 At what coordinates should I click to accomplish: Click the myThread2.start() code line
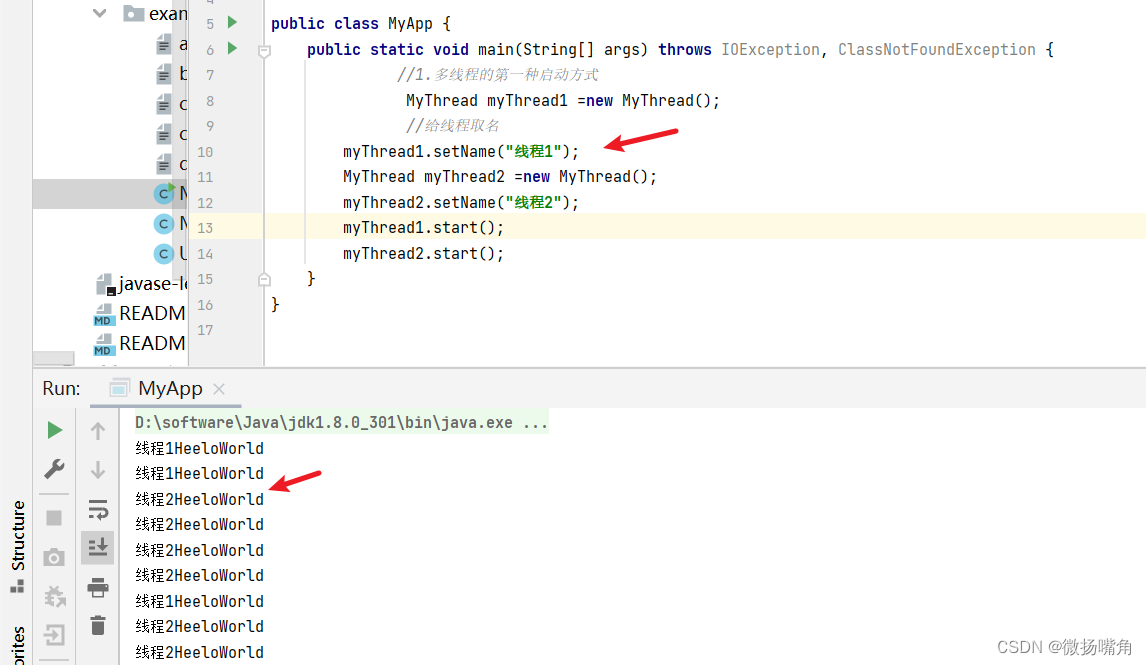coord(423,254)
